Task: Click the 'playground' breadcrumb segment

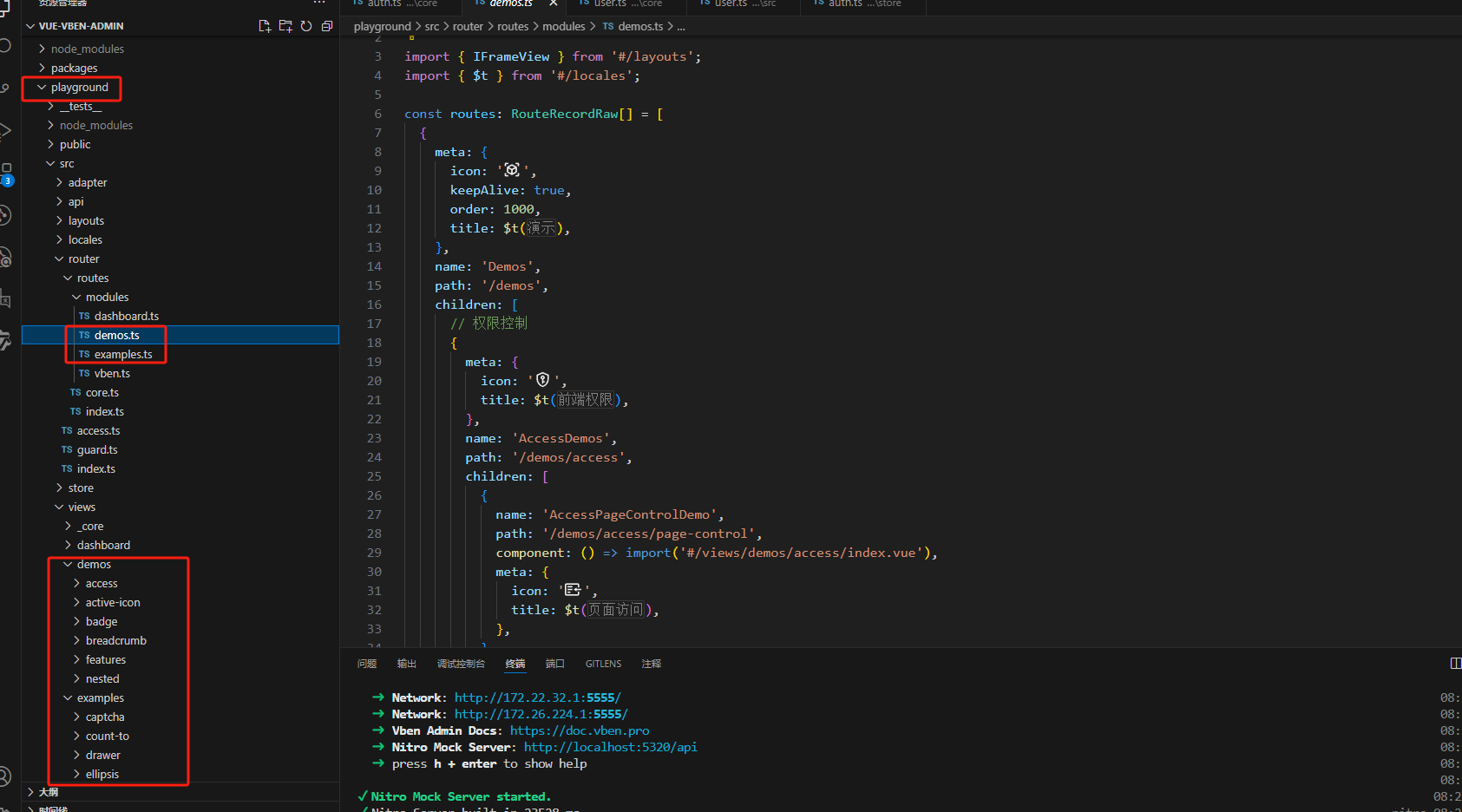Action: point(383,27)
